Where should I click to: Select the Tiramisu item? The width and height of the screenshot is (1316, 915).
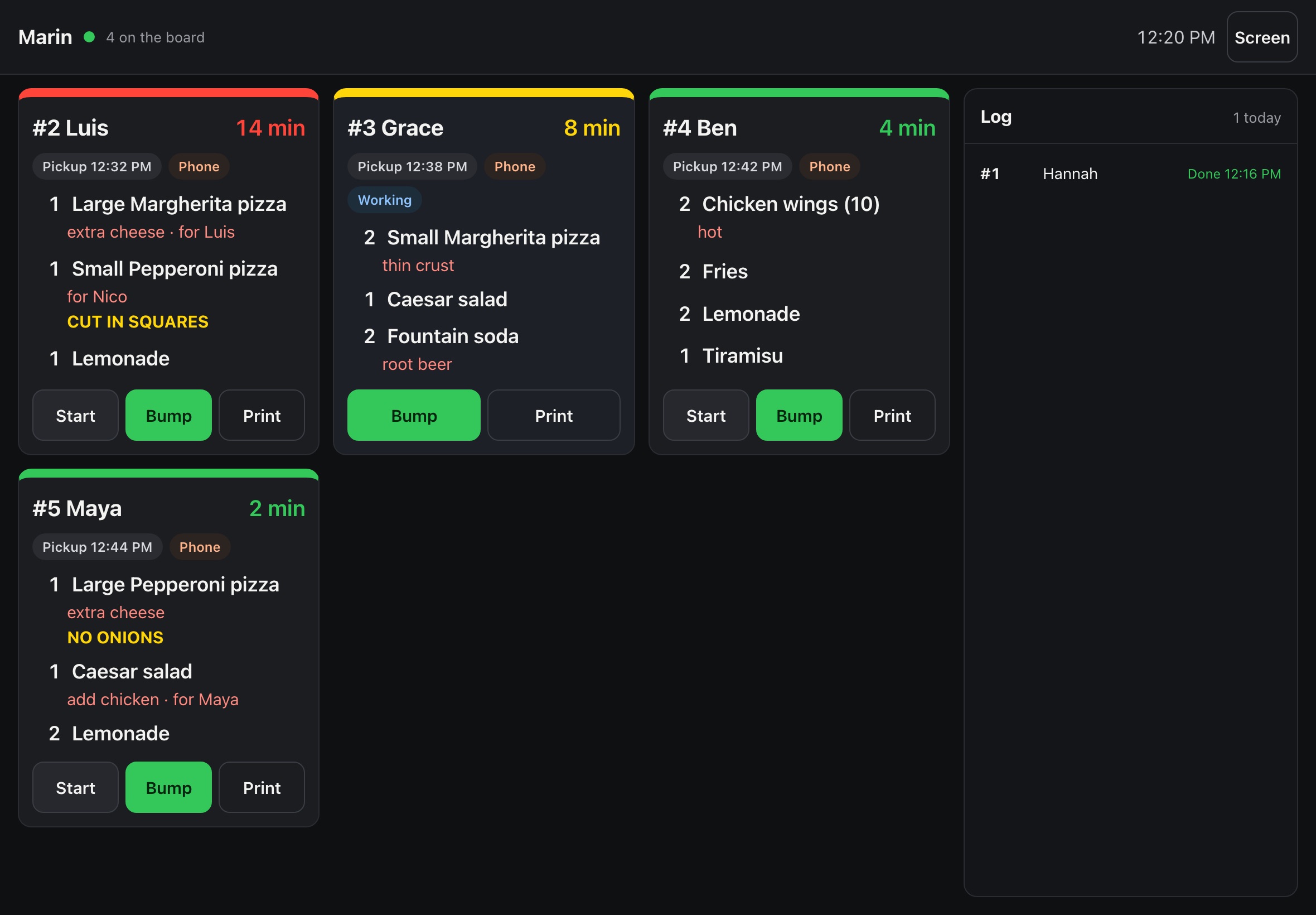tap(743, 356)
